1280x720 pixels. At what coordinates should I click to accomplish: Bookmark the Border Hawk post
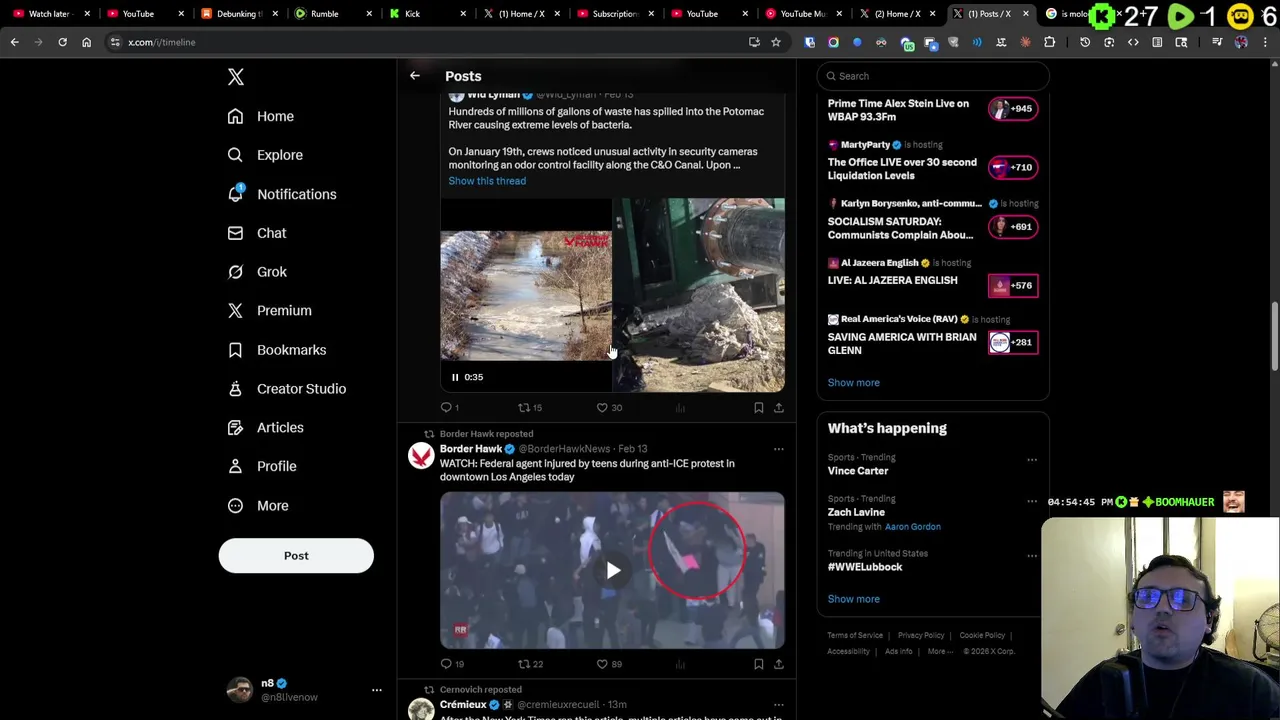(x=759, y=664)
